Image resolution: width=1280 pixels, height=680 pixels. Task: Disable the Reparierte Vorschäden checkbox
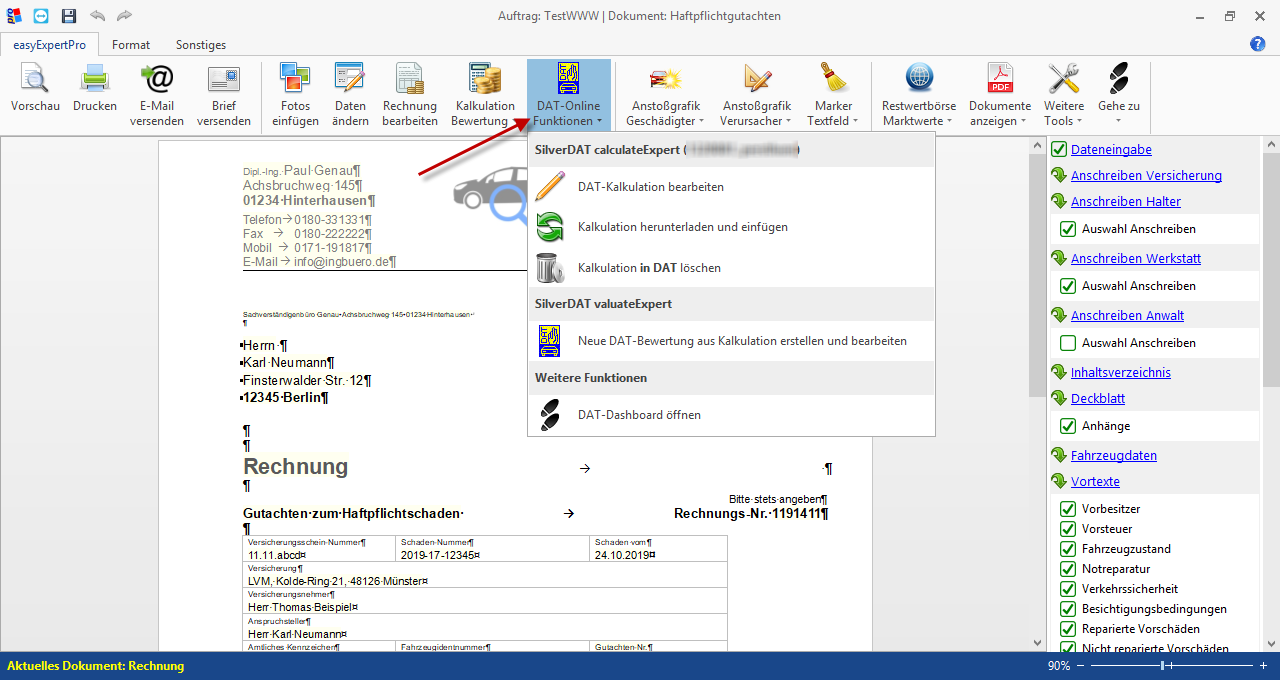[x=1068, y=629]
